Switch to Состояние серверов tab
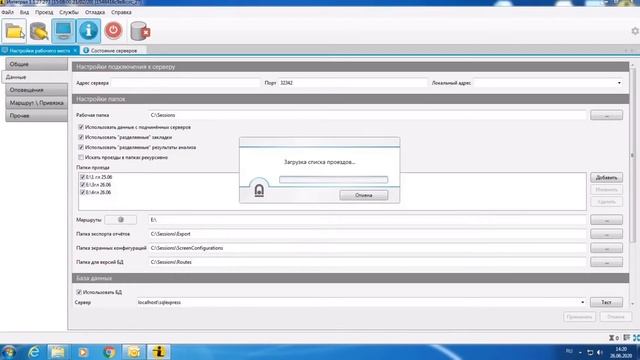Screen dimensions: 640x360 [113, 51]
